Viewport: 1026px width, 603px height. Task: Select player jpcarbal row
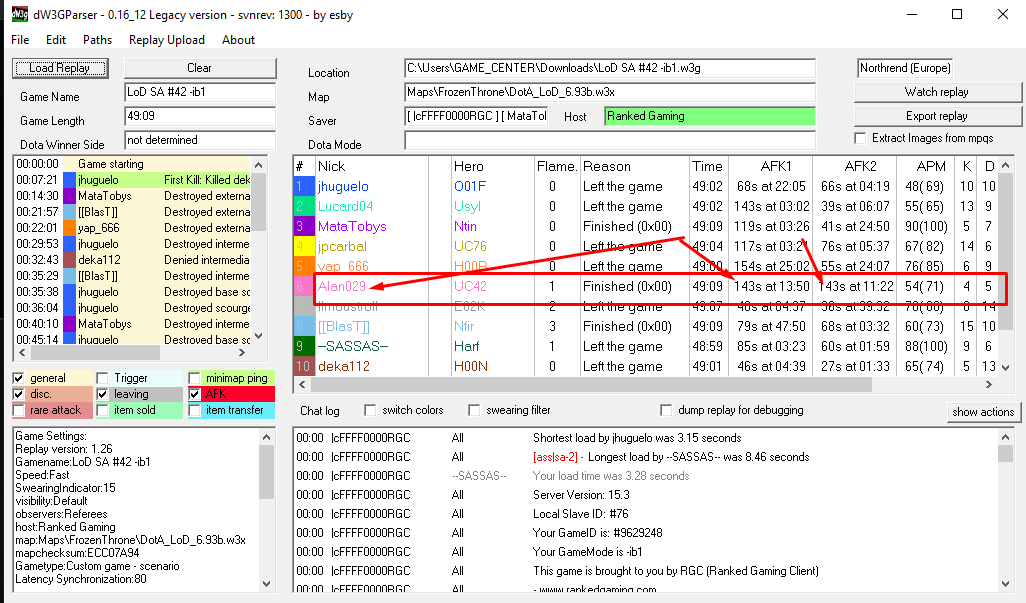[x=645, y=247]
